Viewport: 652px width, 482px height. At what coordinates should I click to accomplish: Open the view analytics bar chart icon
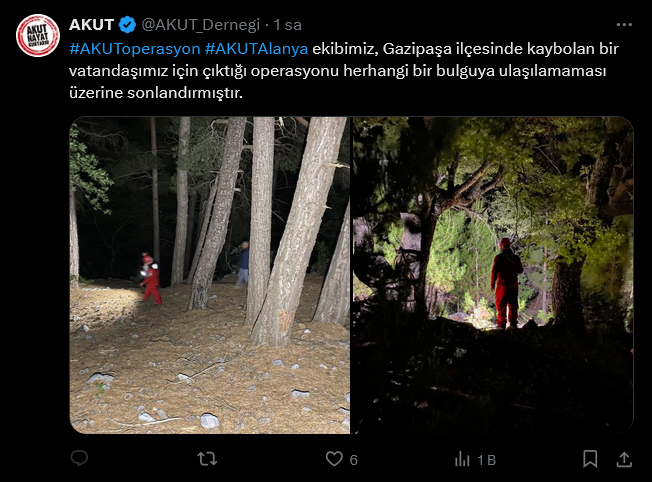point(462,459)
